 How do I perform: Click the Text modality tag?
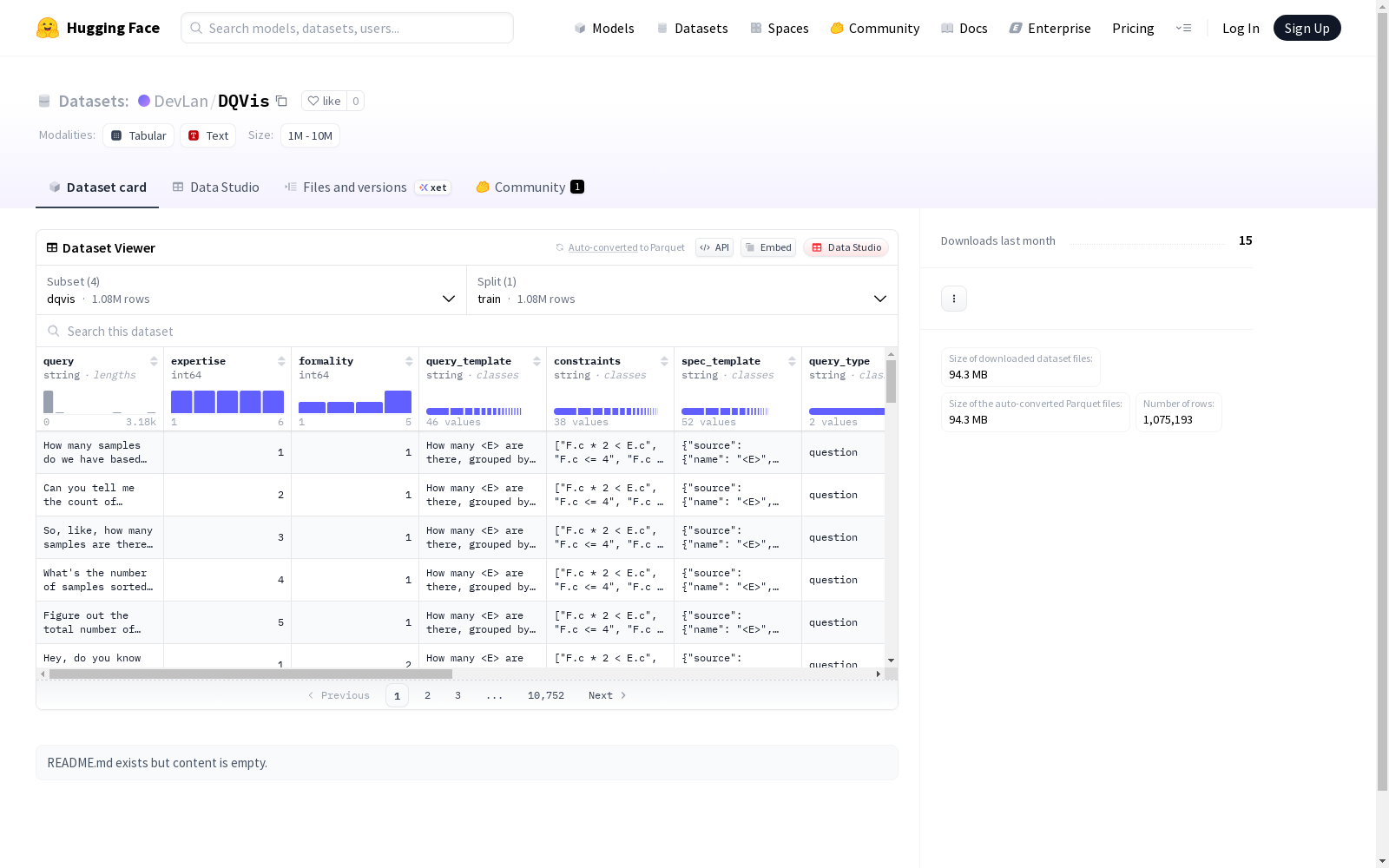pyautogui.click(x=208, y=135)
